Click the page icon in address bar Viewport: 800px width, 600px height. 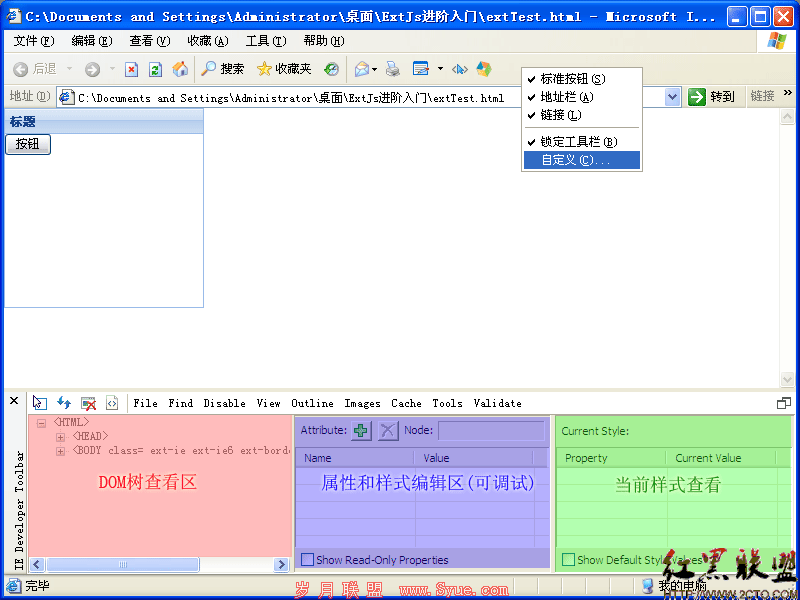[66, 97]
